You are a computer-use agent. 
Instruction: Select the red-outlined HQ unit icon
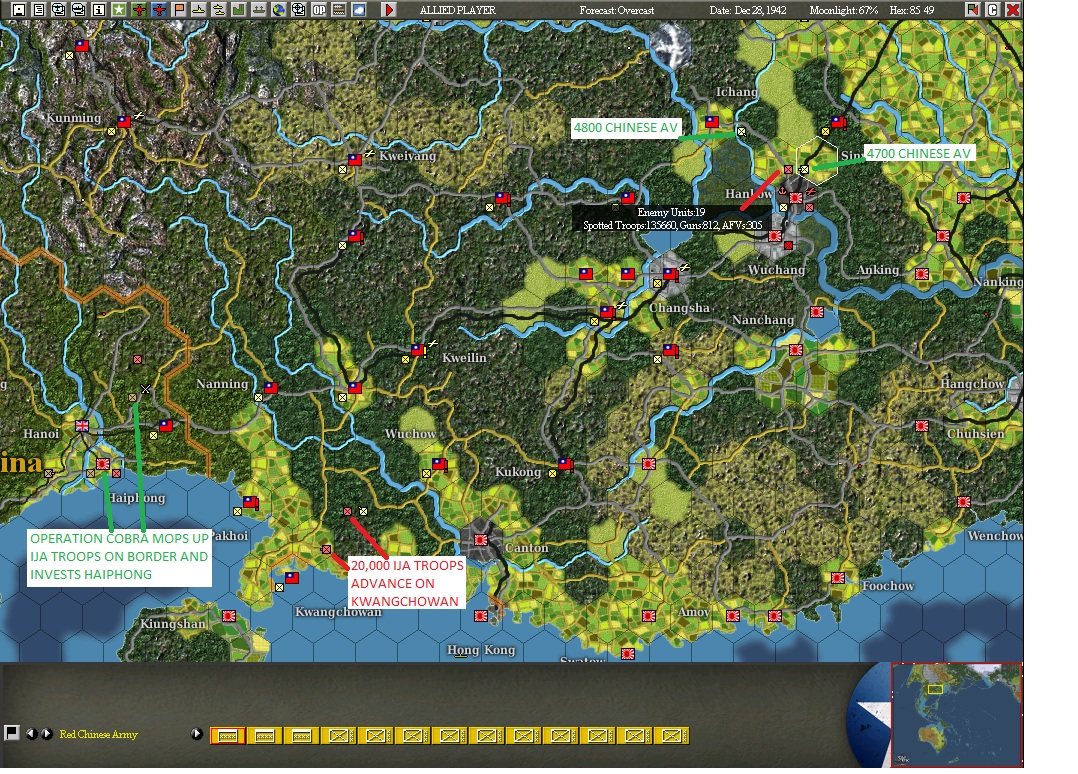[228, 736]
